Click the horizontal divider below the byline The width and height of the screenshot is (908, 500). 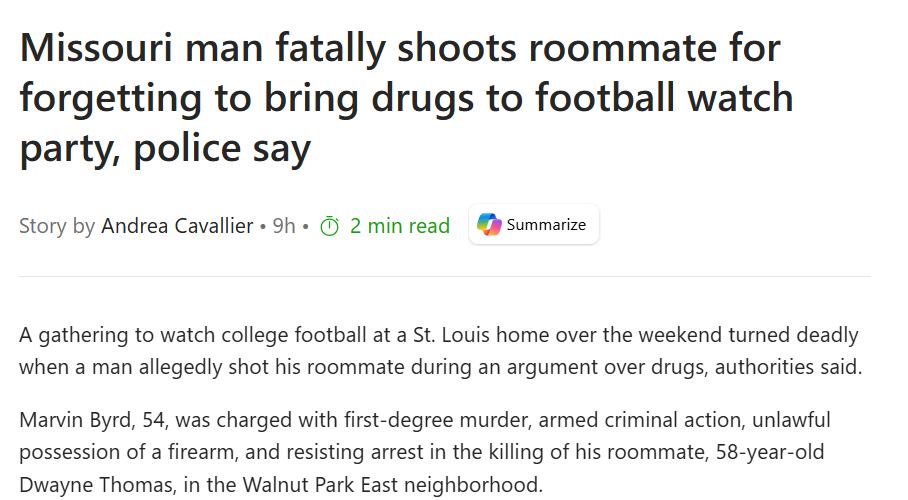coord(445,276)
